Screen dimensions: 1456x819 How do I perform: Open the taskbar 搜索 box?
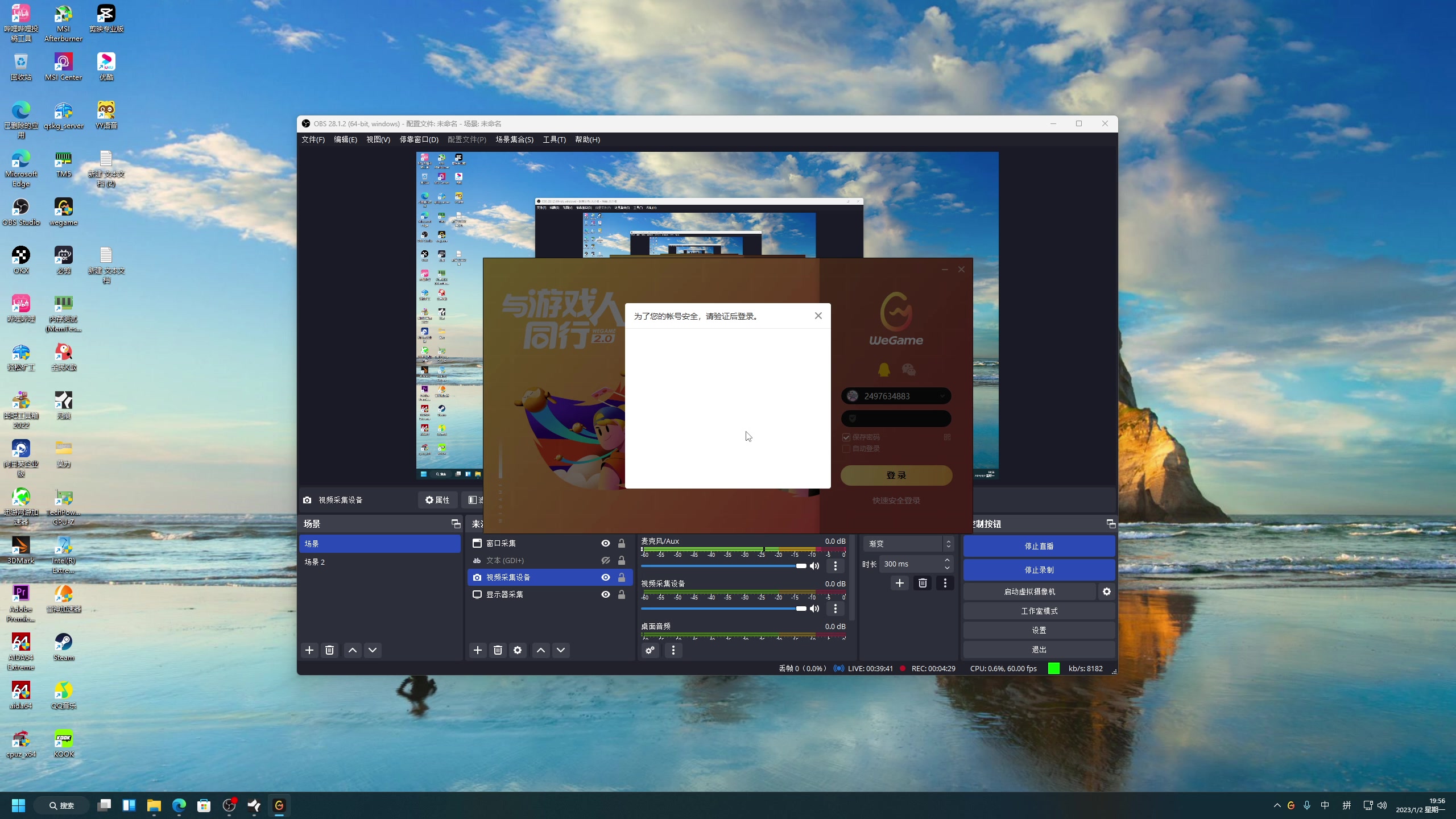click(x=61, y=805)
